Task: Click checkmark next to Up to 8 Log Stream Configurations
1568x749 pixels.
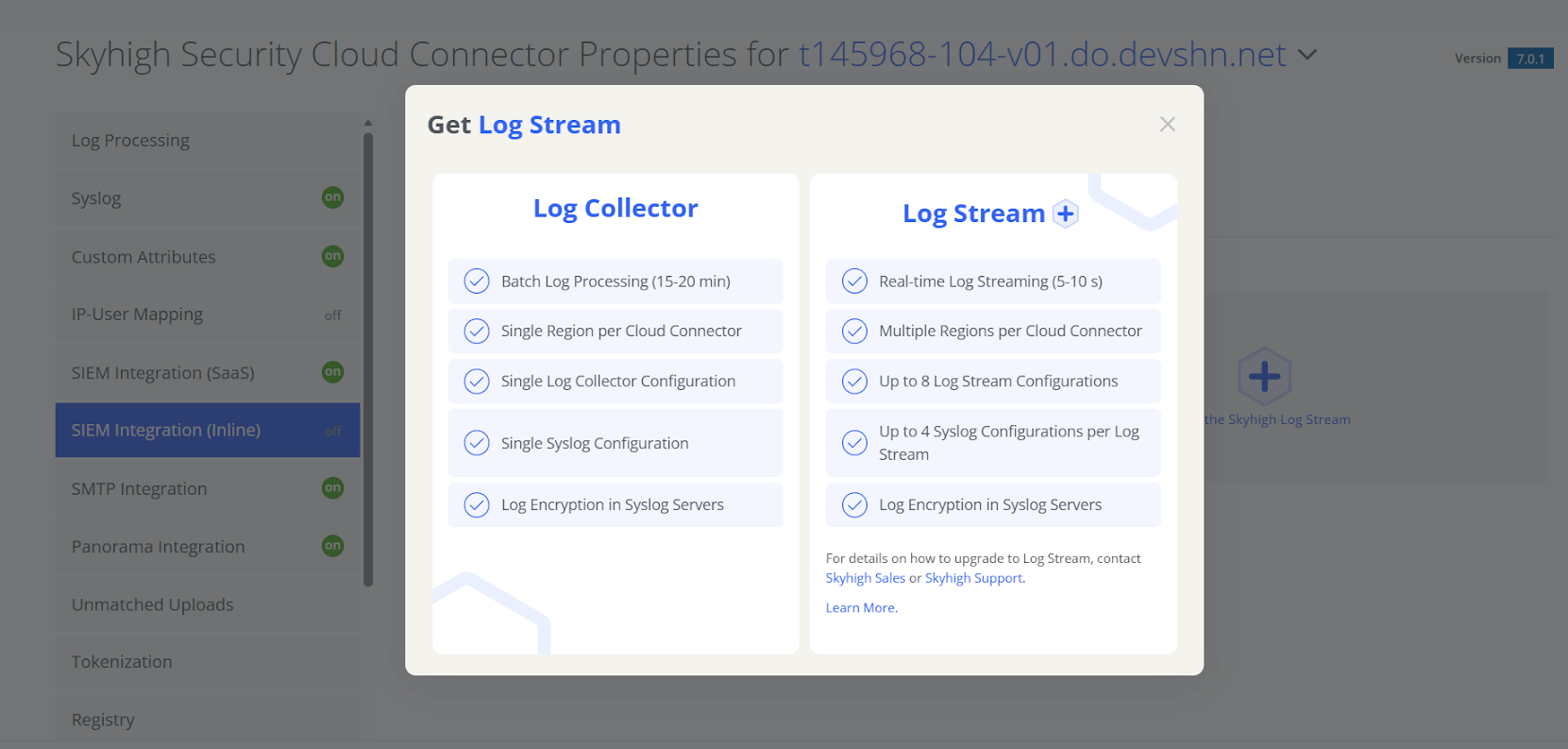Action: point(854,382)
